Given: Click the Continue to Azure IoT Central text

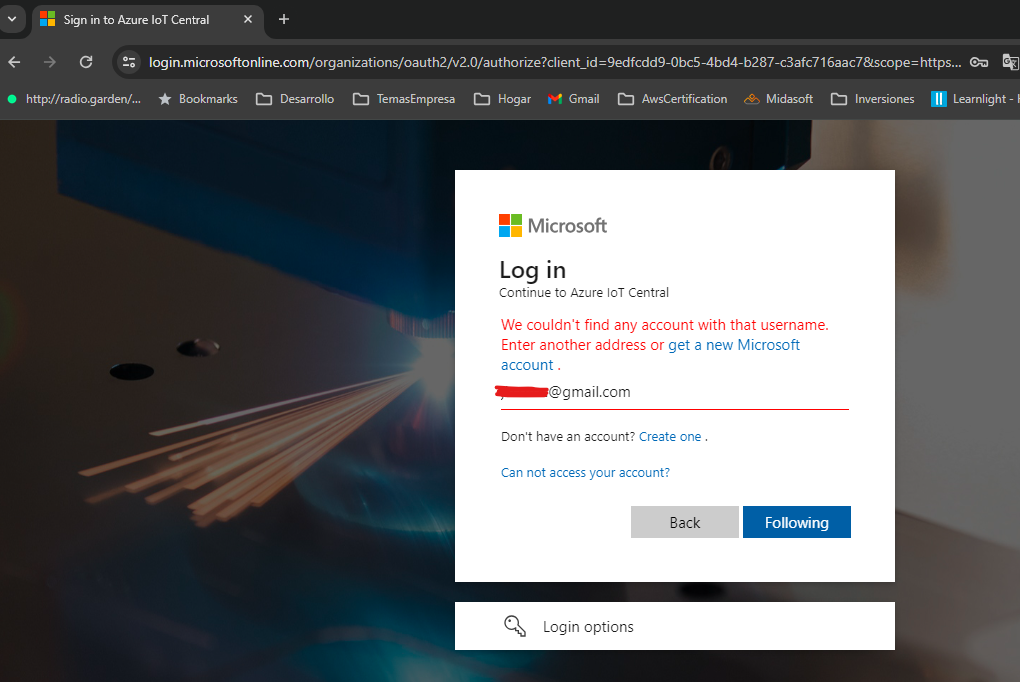Looking at the screenshot, I should coord(584,293).
